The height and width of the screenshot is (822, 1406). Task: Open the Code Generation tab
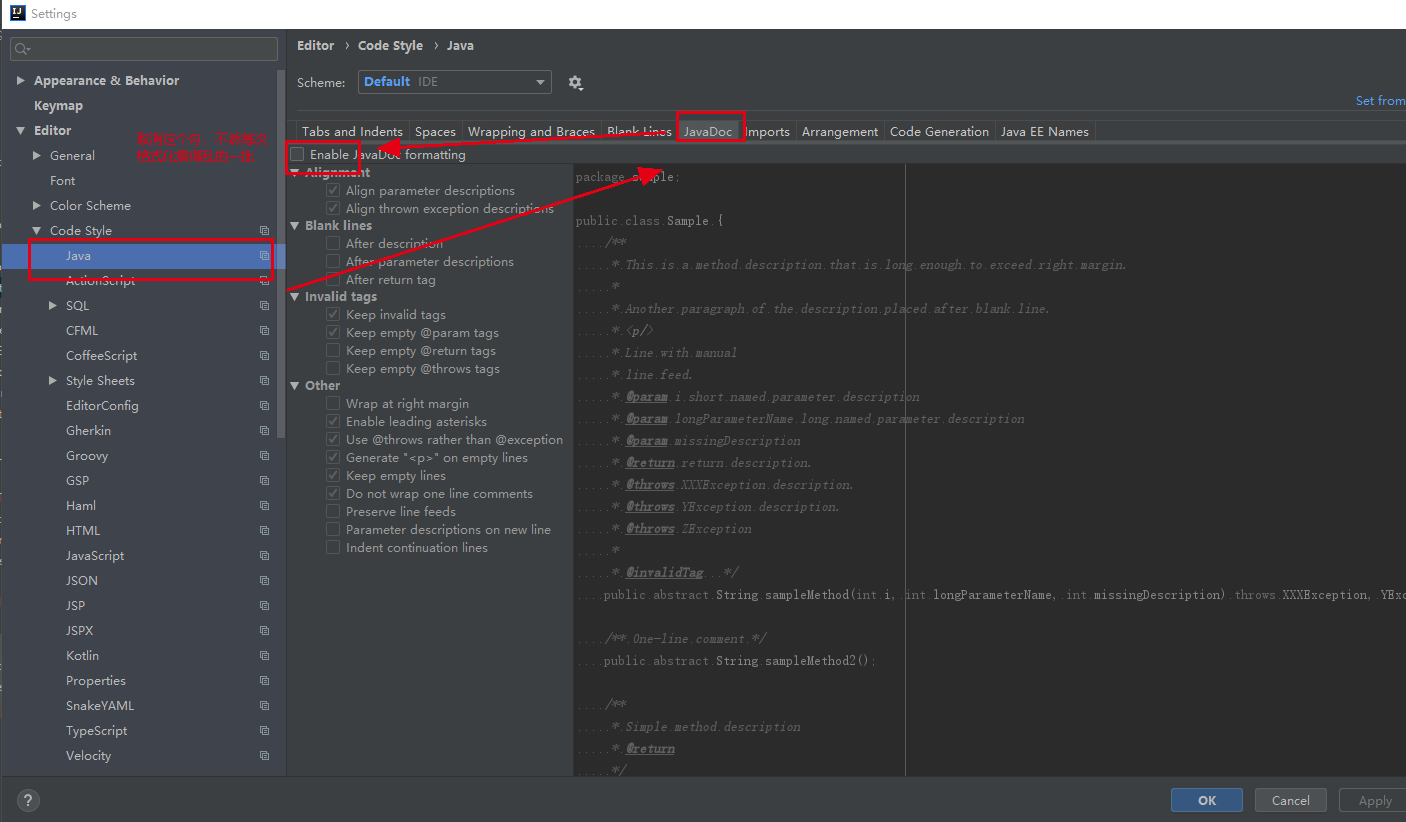[x=939, y=132]
